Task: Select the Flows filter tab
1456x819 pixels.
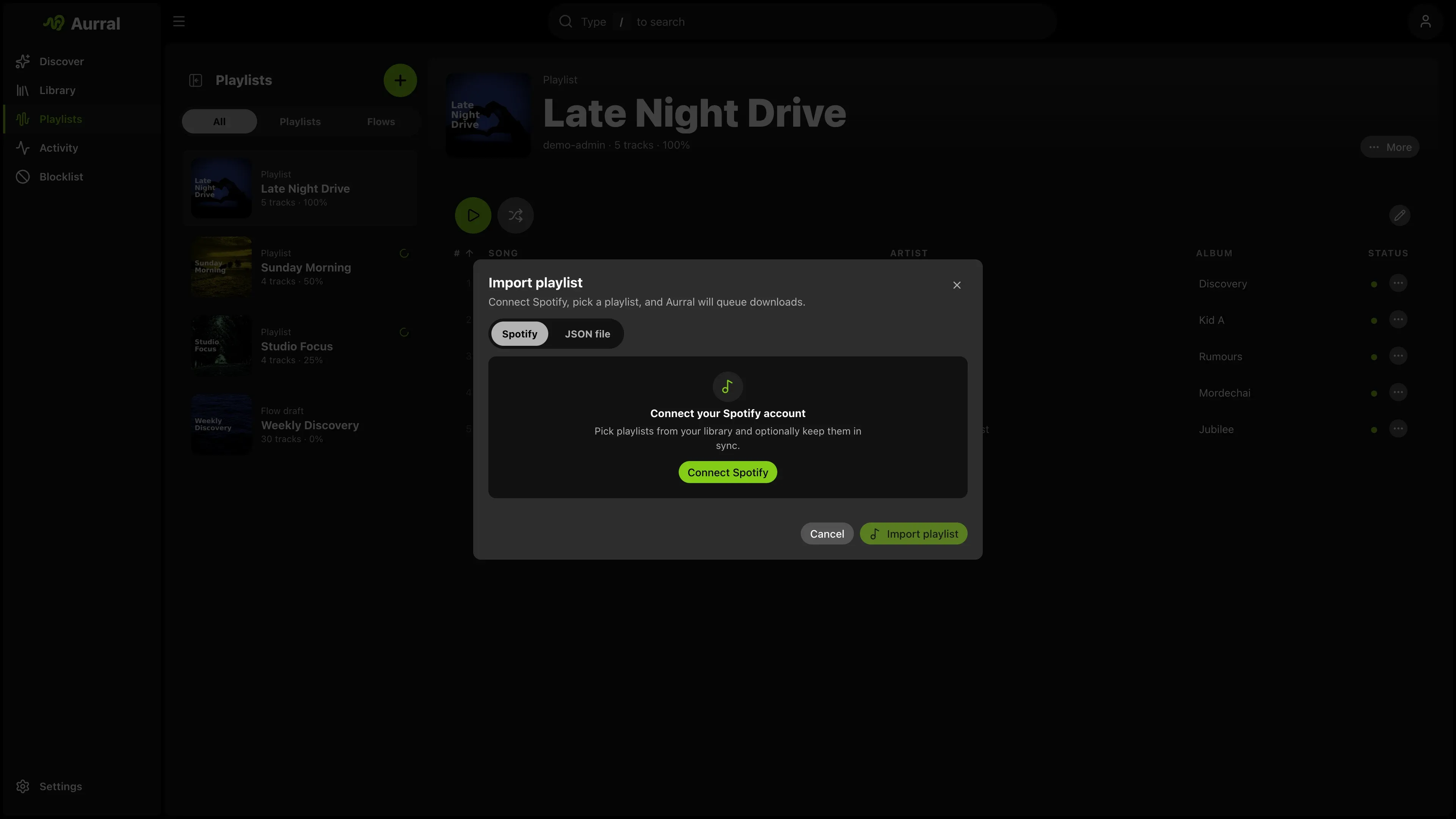Action: (x=381, y=121)
